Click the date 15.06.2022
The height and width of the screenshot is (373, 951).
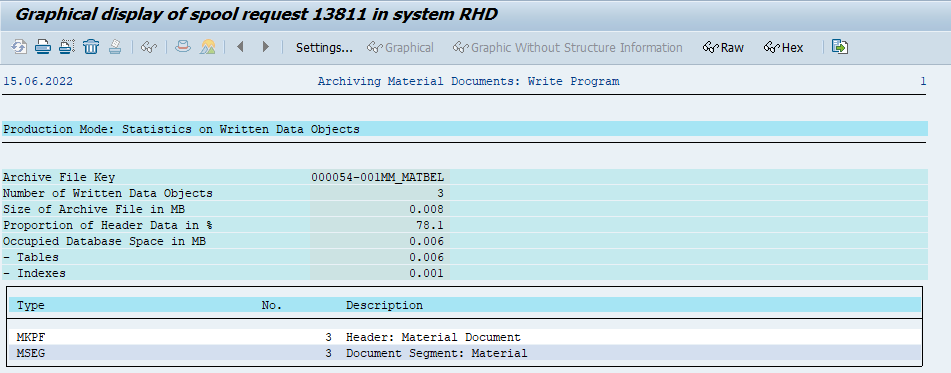point(38,81)
